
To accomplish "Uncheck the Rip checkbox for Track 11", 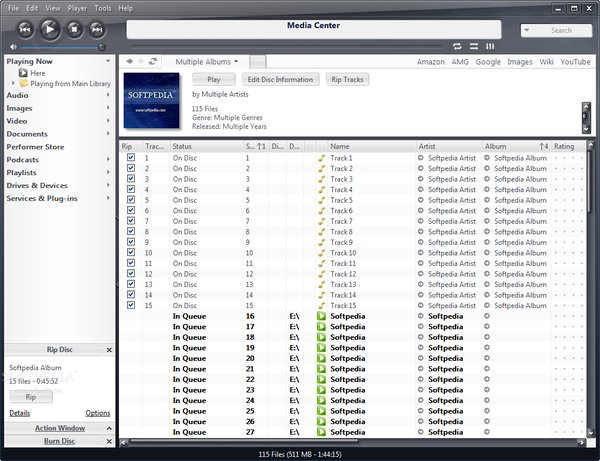I will pyautogui.click(x=131, y=263).
